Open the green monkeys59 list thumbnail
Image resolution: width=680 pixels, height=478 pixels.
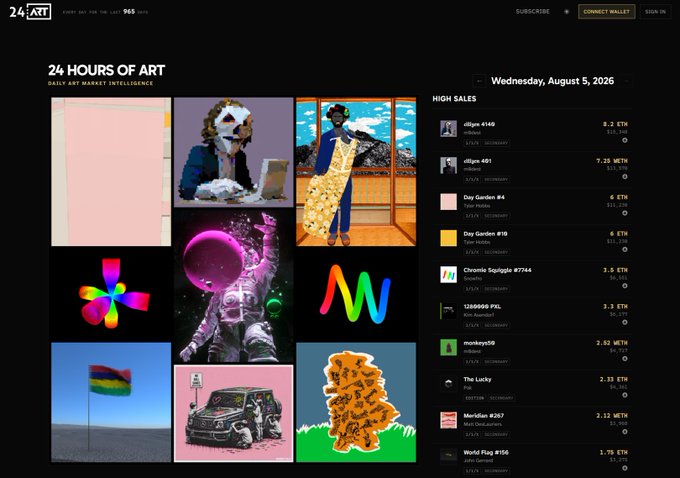click(448, 347)
